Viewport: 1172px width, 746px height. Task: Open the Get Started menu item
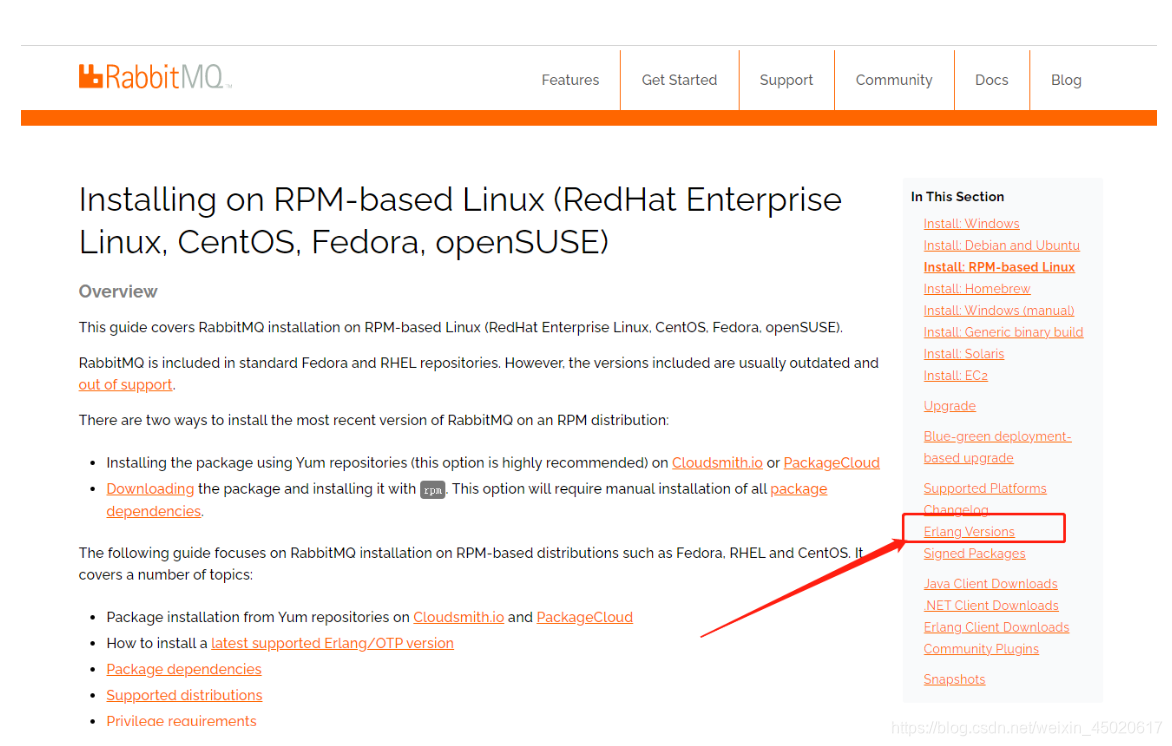[x=679, y=80]
